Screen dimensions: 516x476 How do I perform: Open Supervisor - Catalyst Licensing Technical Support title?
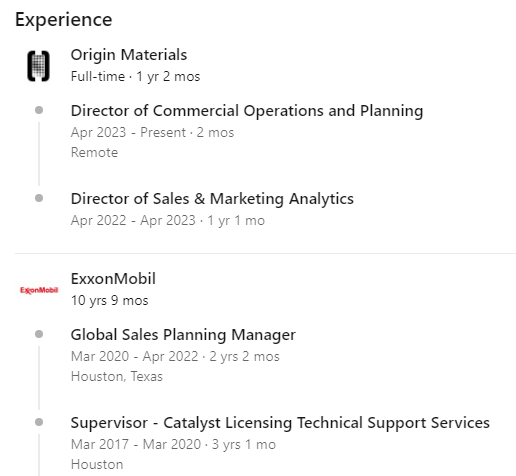(280, 423)
